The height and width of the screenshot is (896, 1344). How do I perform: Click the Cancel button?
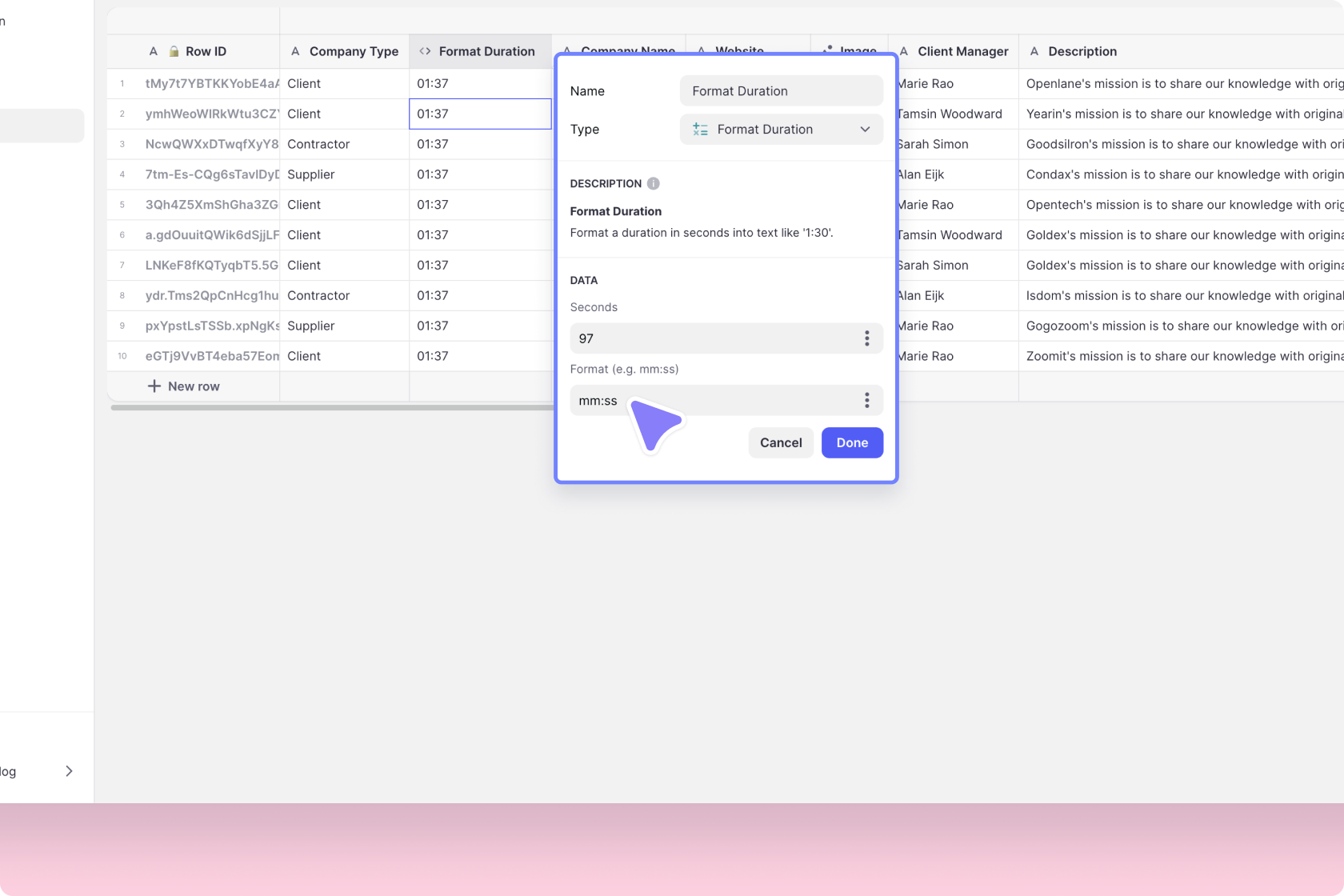[780, 442]
